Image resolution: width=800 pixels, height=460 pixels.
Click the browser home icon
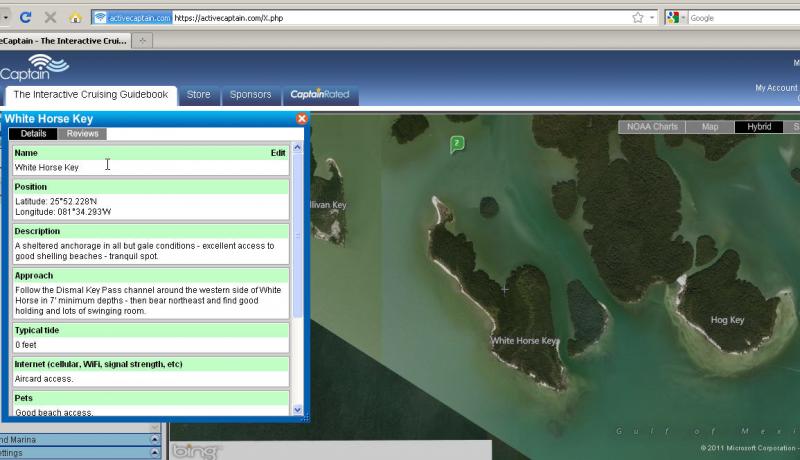[x=75, y=17]
